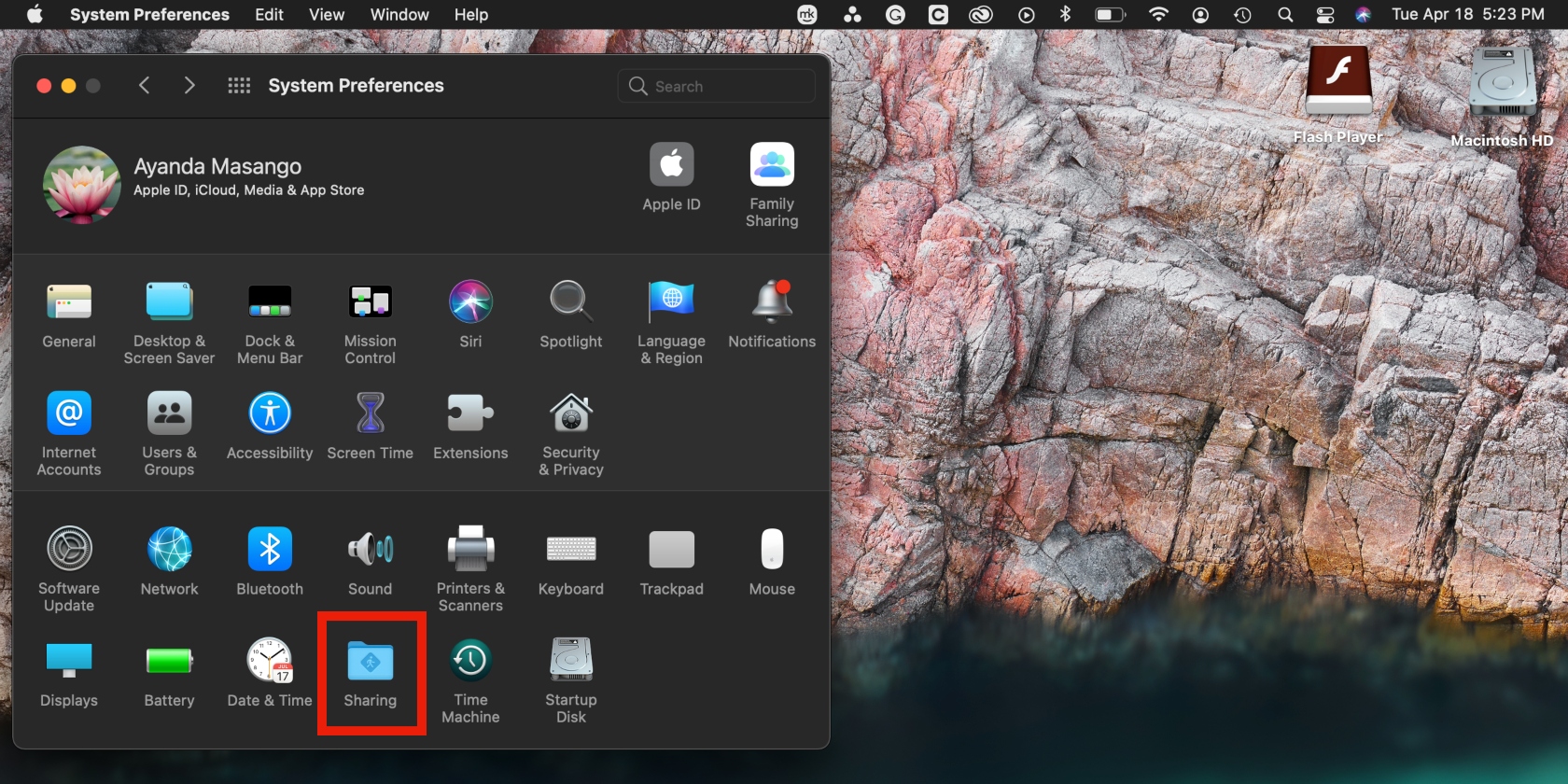Go back with the back arrow
Screen dimensions: 1568x784
pos(144,86)
